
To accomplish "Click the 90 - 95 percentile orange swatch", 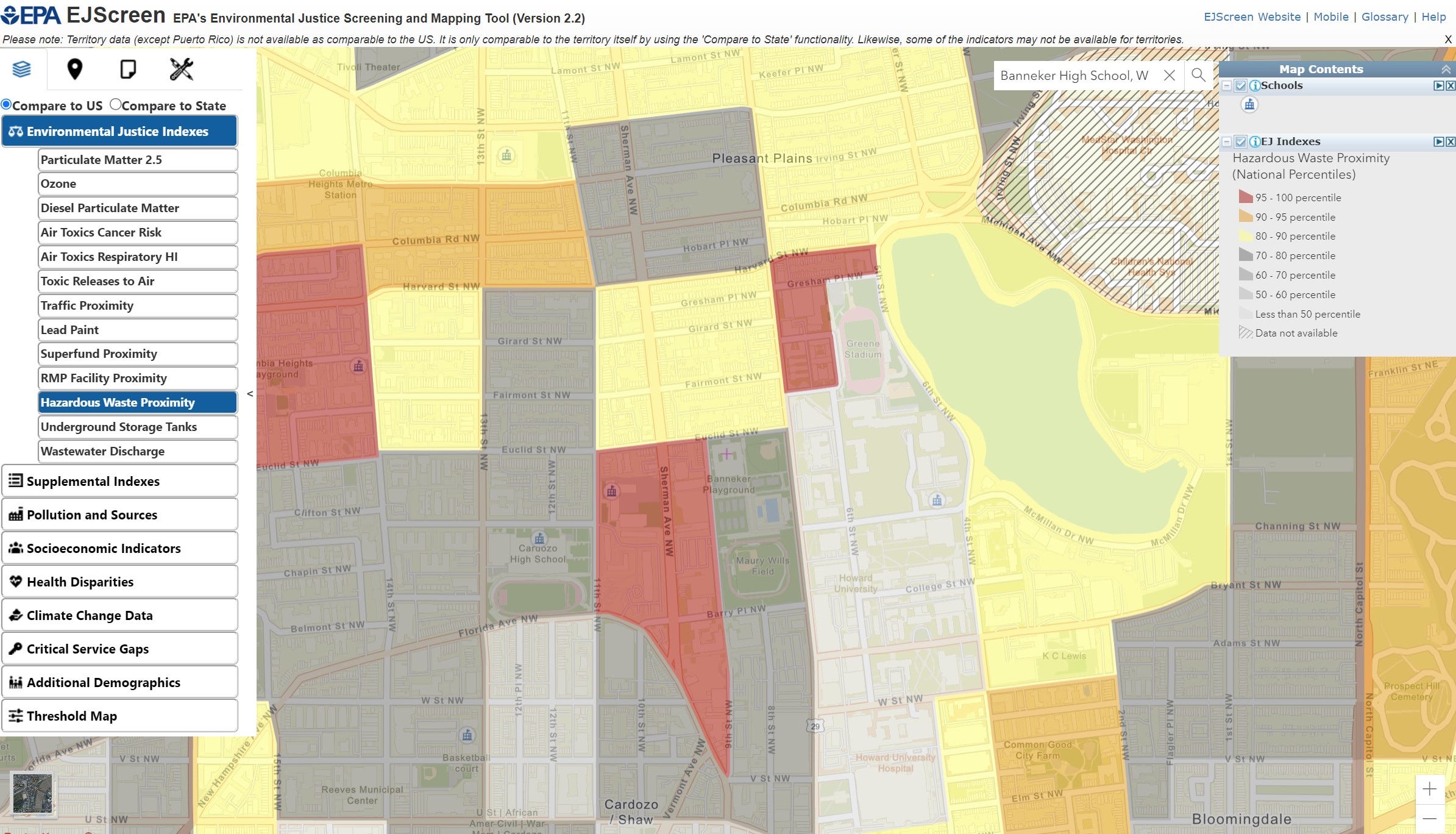I will pos(1245,216).
